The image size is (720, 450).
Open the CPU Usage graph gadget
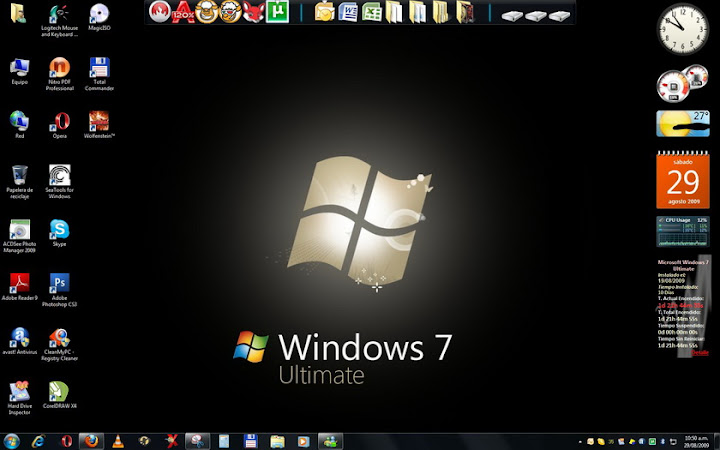coord(683,231)
